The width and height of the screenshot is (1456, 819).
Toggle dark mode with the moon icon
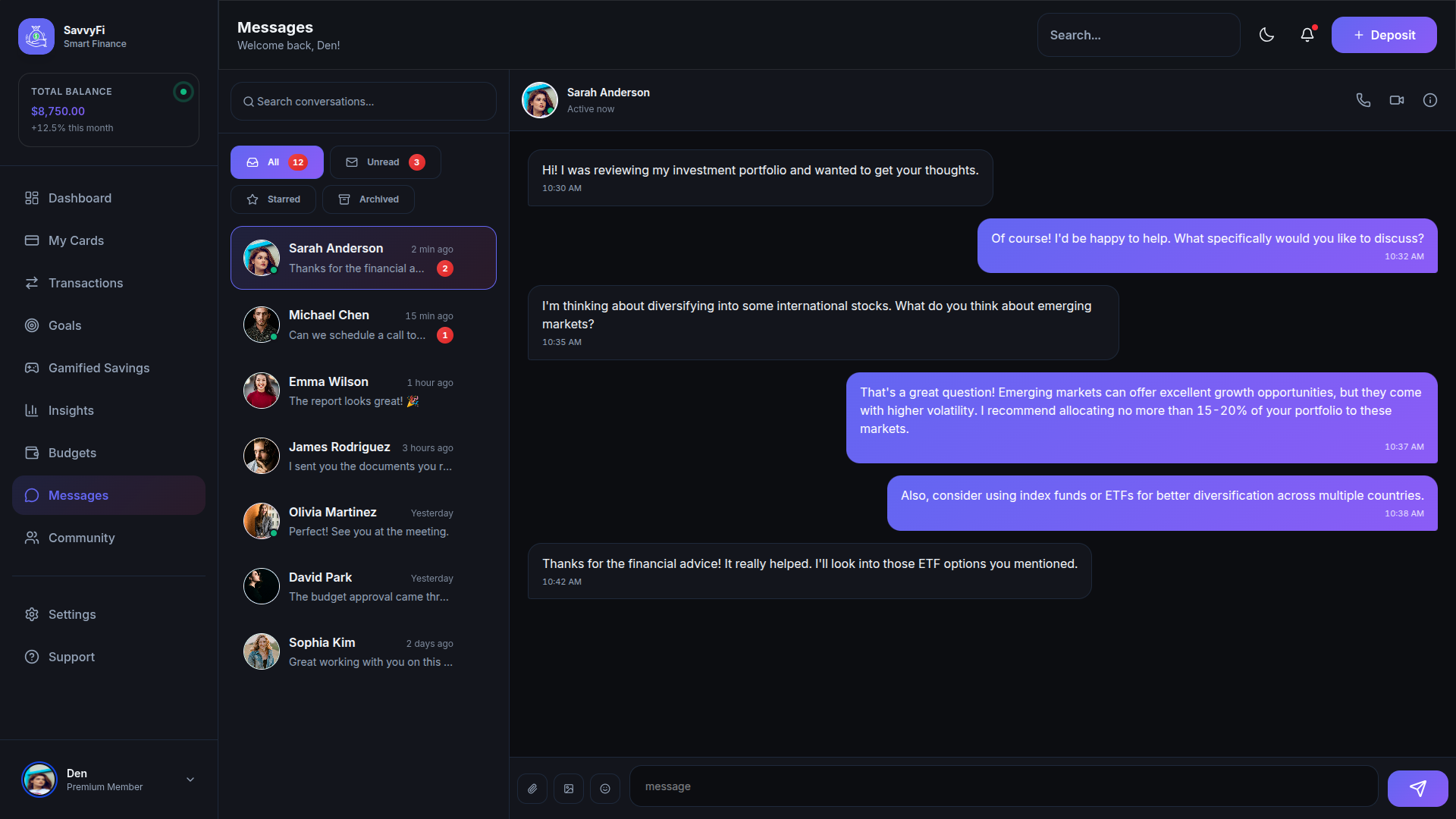tap(1266, 35)
